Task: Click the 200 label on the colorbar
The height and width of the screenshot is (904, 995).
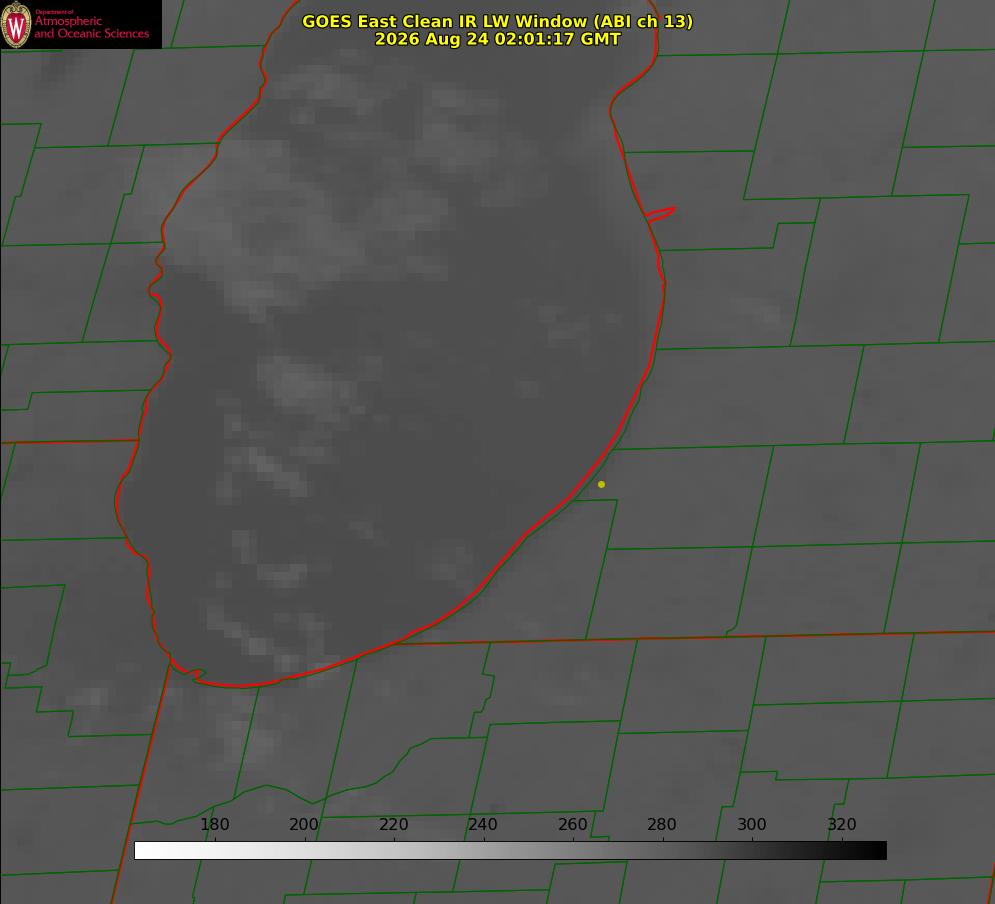Action: point(304,824)
